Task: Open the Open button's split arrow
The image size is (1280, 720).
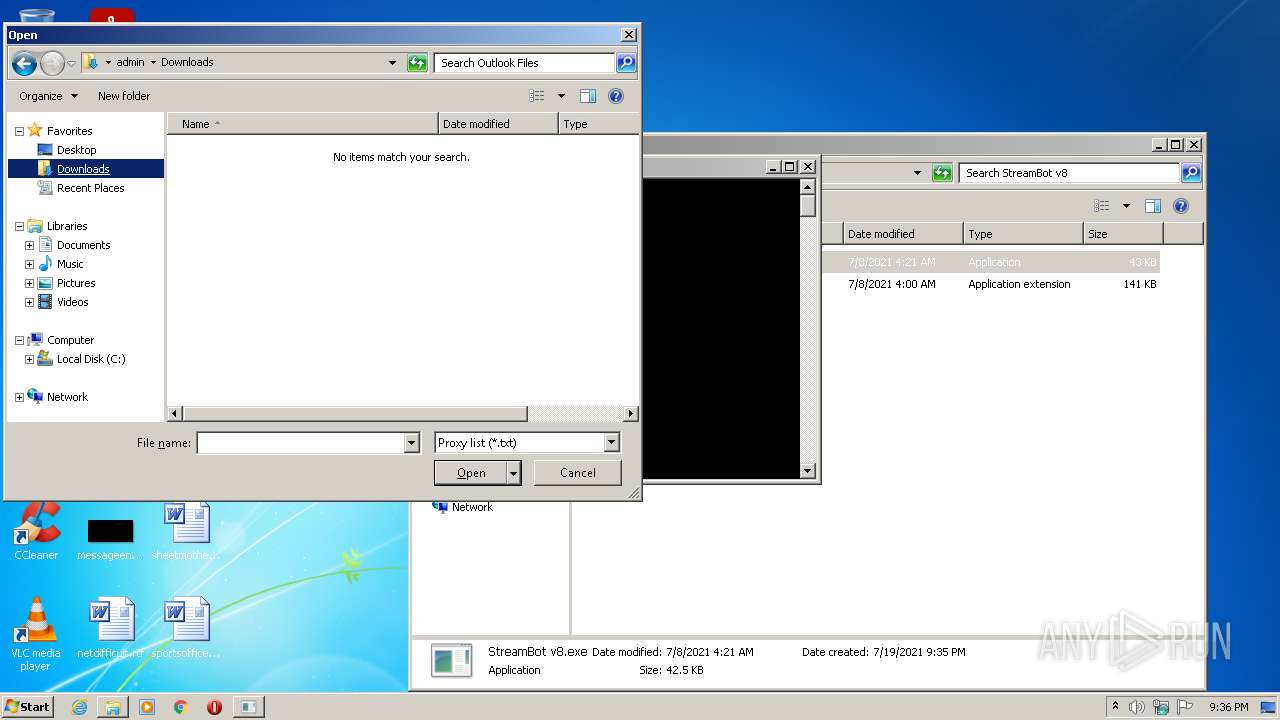Action: (514, 473)
